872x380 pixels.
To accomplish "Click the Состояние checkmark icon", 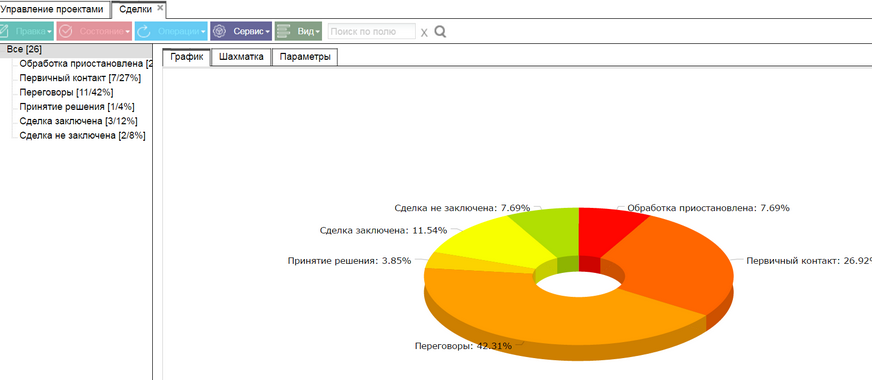I will coord(66,31).
